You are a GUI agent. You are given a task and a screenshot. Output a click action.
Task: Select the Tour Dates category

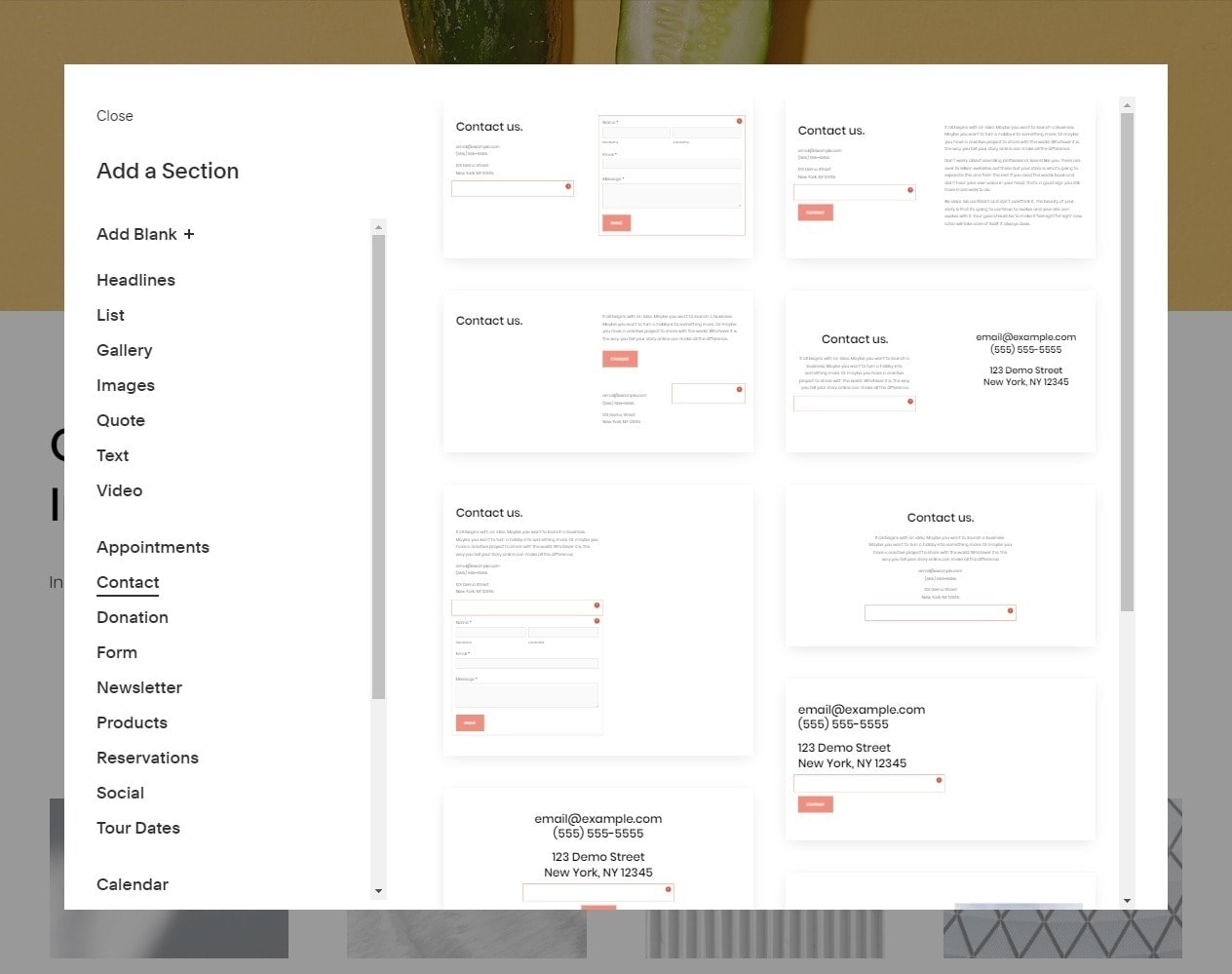138,828
